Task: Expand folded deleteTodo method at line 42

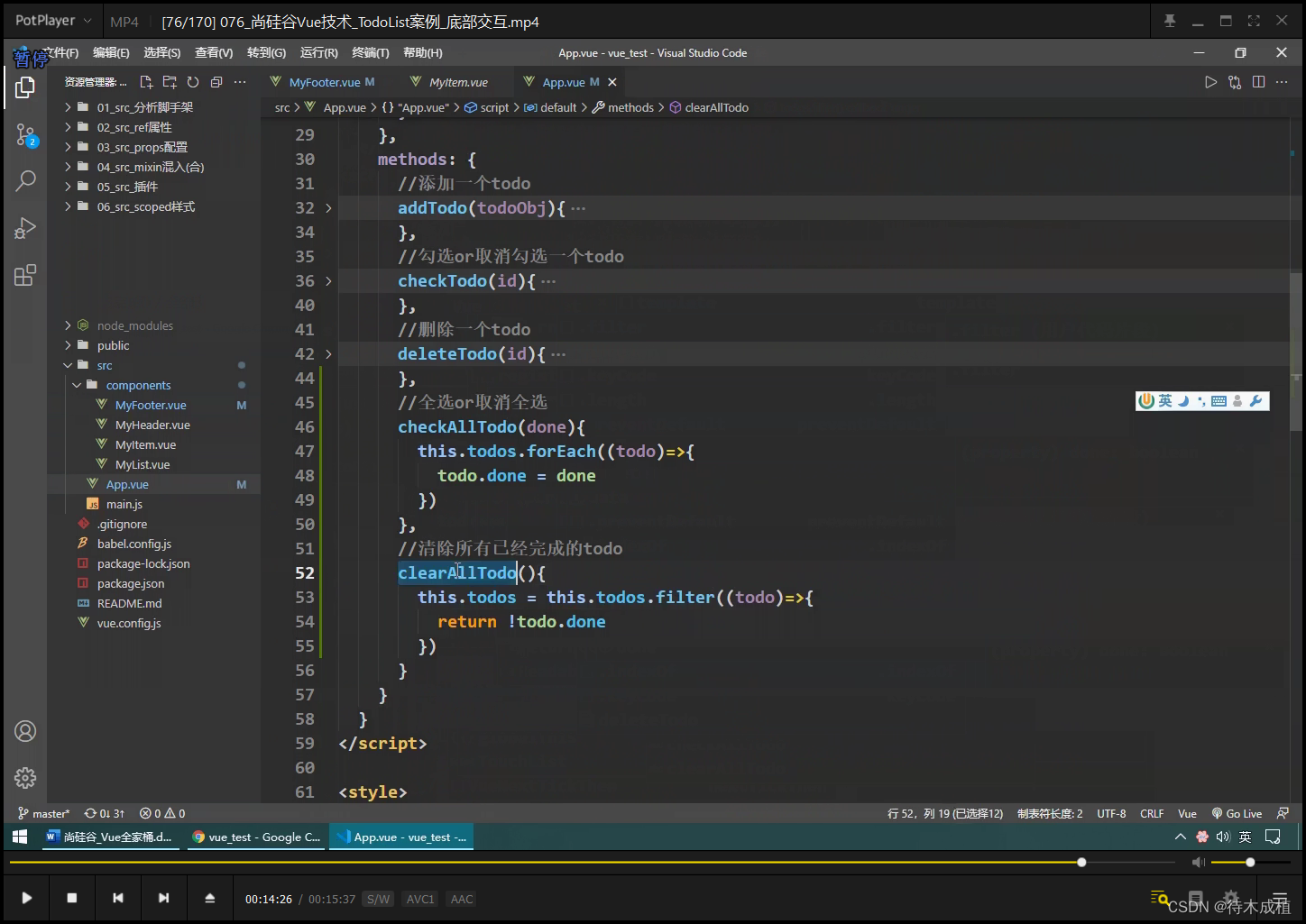Action: tap(328, 354)
